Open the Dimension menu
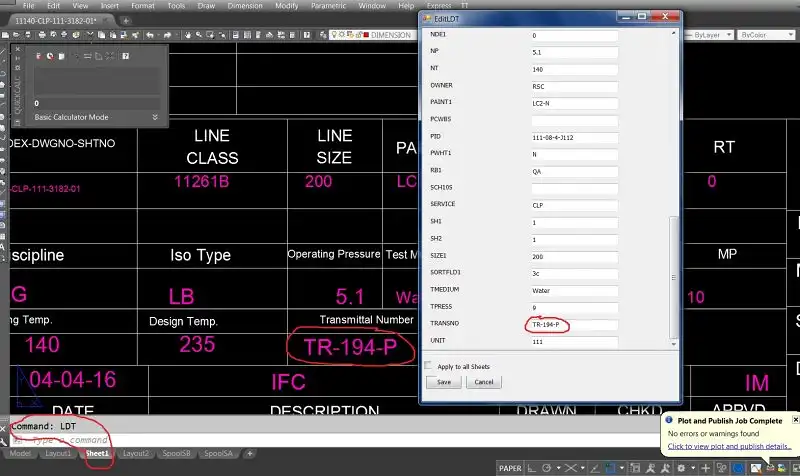Viewport: 800px width, 476px height. point(245,6)
